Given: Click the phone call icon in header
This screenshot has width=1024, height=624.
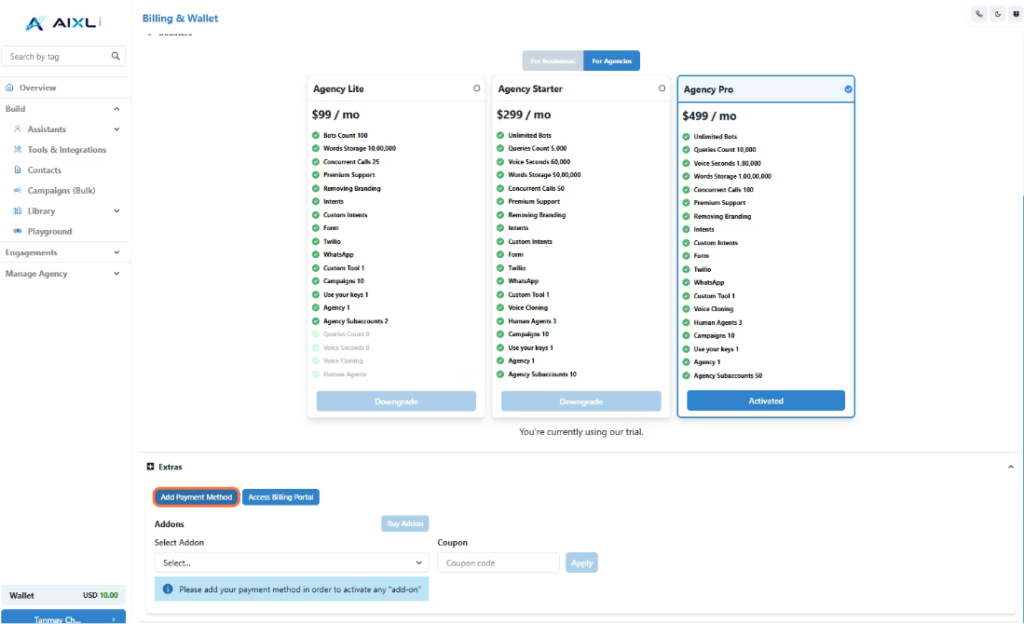Looking at the screenshot, I should pos(979,14).
